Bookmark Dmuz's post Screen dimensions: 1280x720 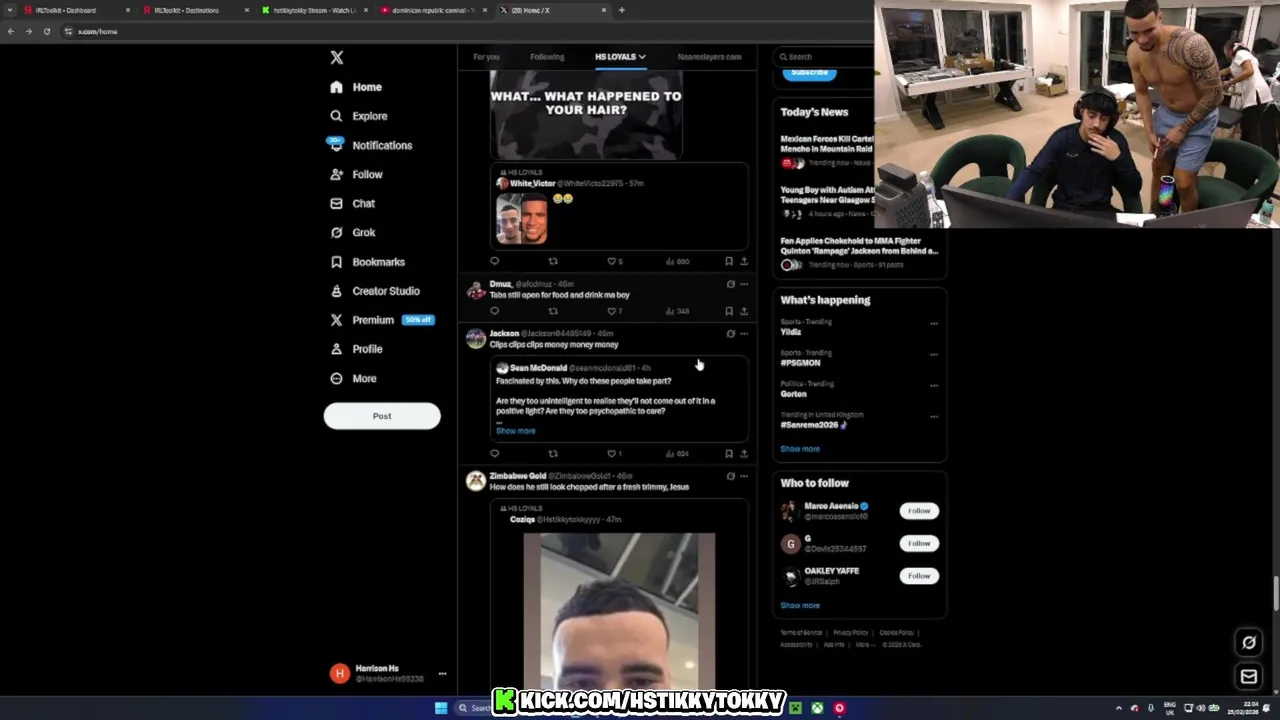[x=729, y=311]
